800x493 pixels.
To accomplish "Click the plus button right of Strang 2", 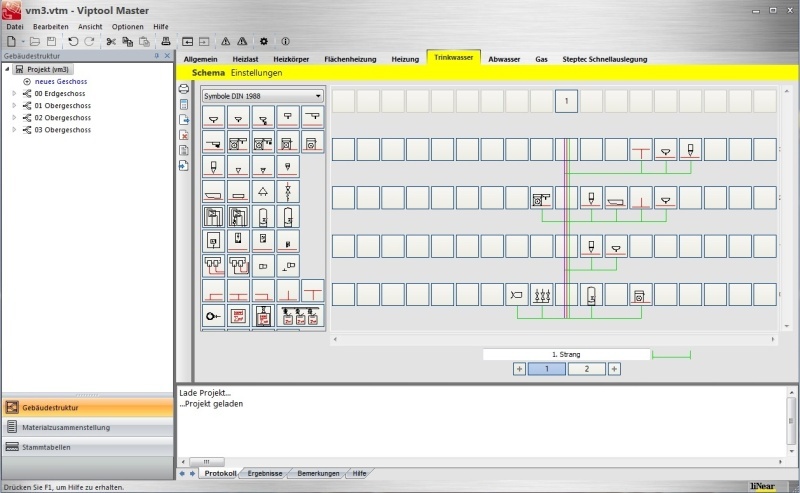I will tap(614, 369).
